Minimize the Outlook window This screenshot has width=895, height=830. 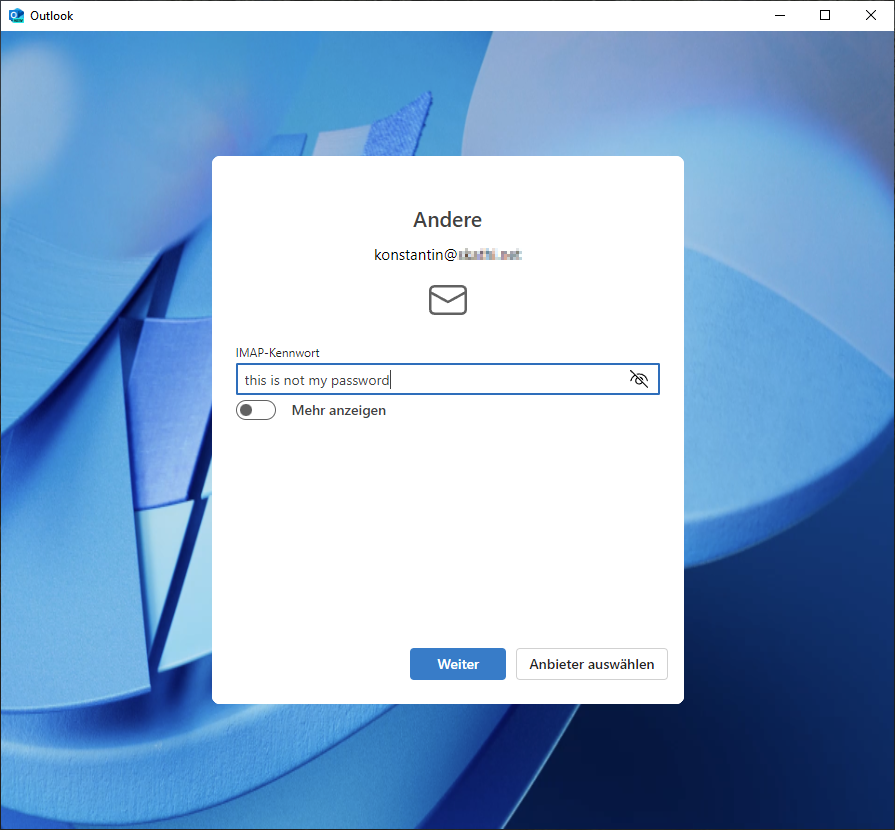point(780,15)
